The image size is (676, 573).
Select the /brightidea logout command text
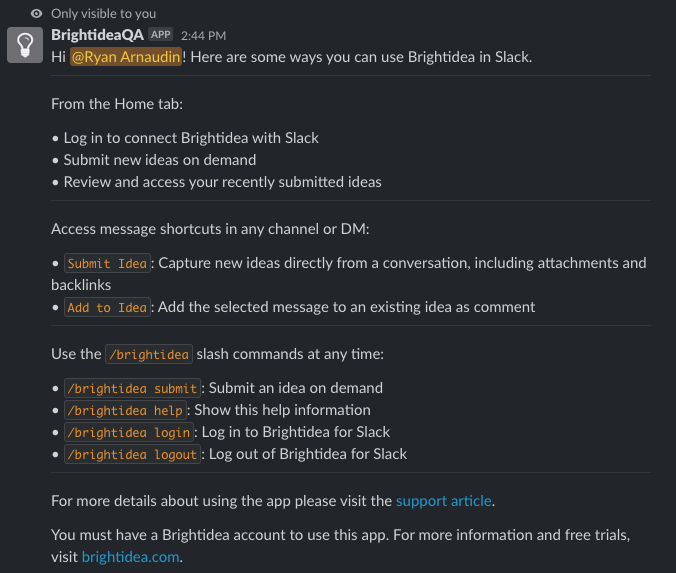tap(132, 454)
